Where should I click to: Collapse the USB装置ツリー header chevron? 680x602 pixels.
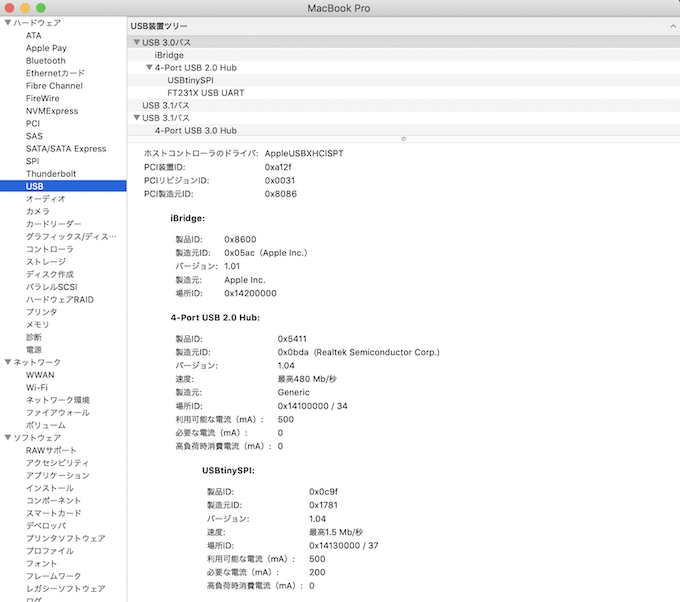coord(673,26)
